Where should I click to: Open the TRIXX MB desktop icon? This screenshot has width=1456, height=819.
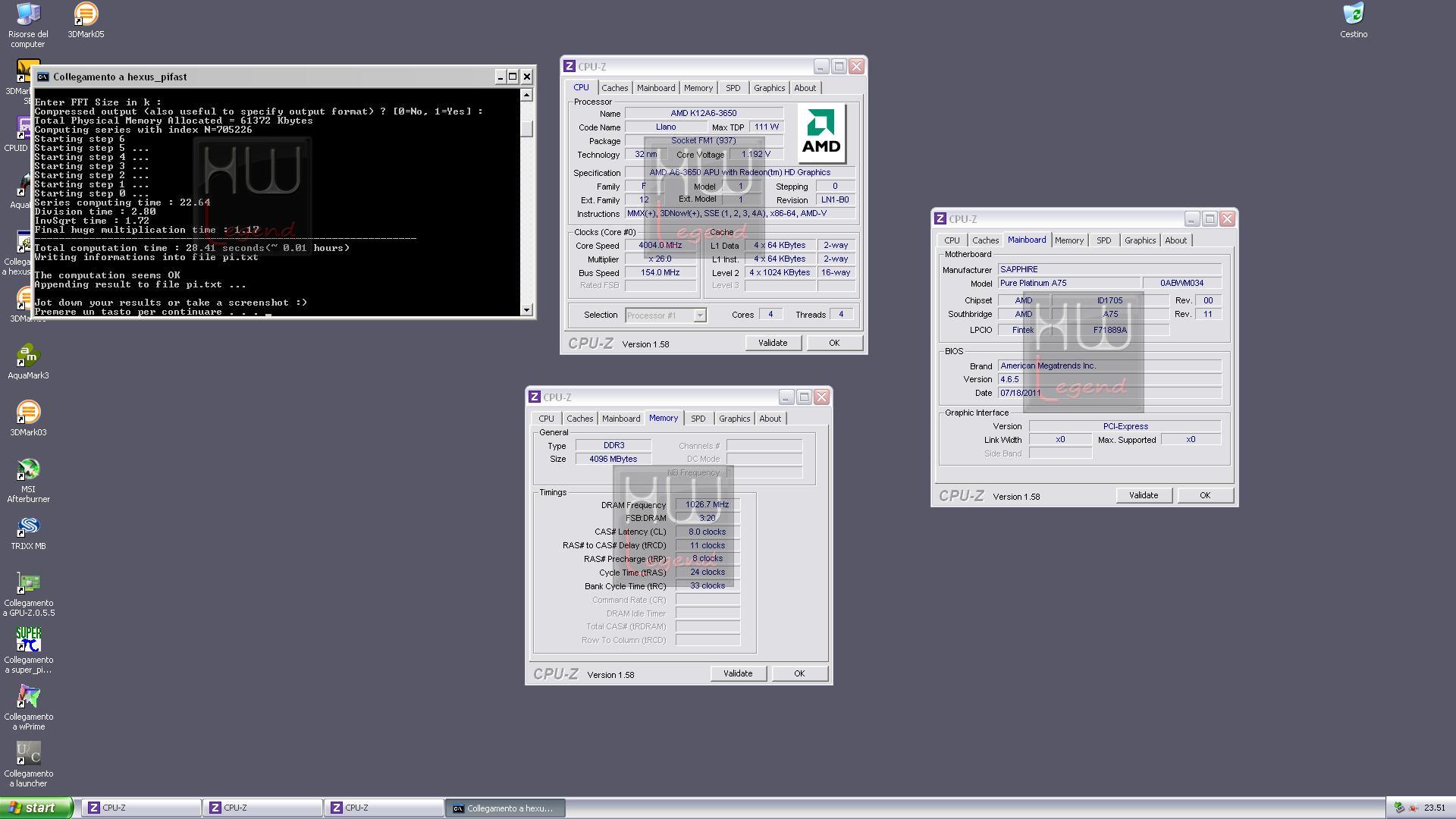pos(28,532)
